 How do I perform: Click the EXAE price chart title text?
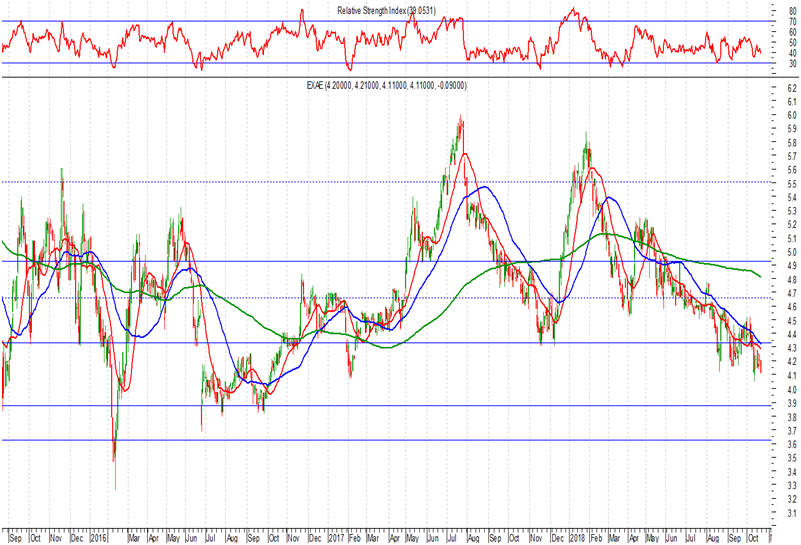[x=386, y=86]
